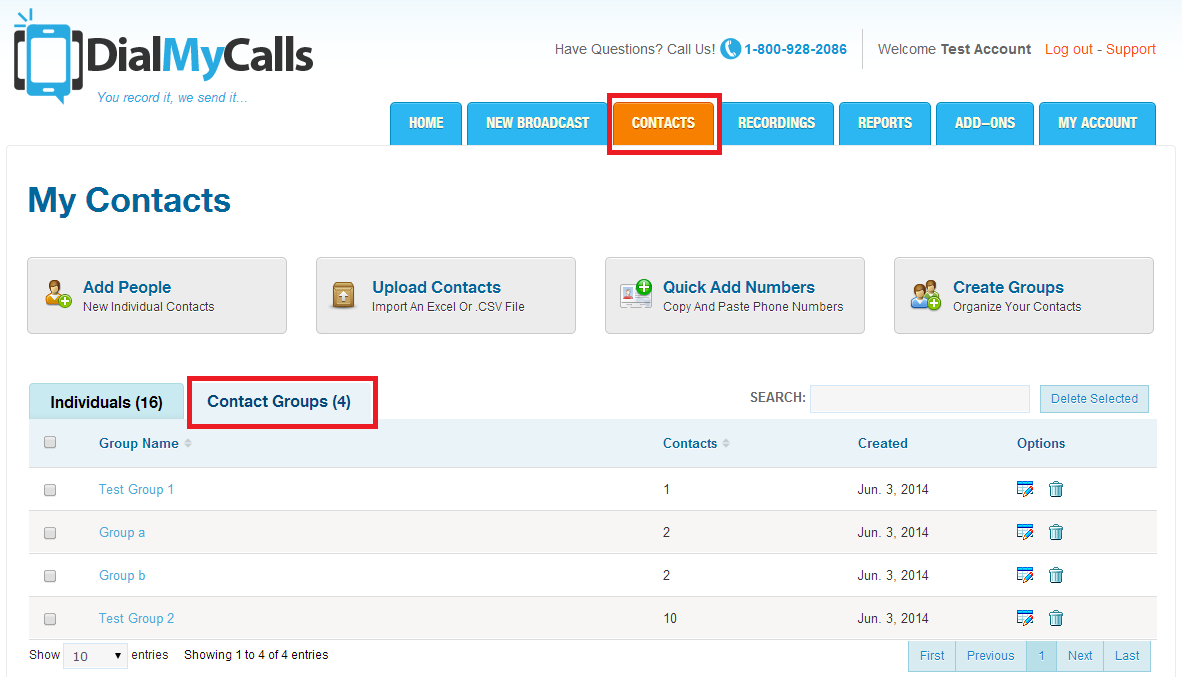
Task: Select page 1 in pagination
Action: (x=1041, y=656)
